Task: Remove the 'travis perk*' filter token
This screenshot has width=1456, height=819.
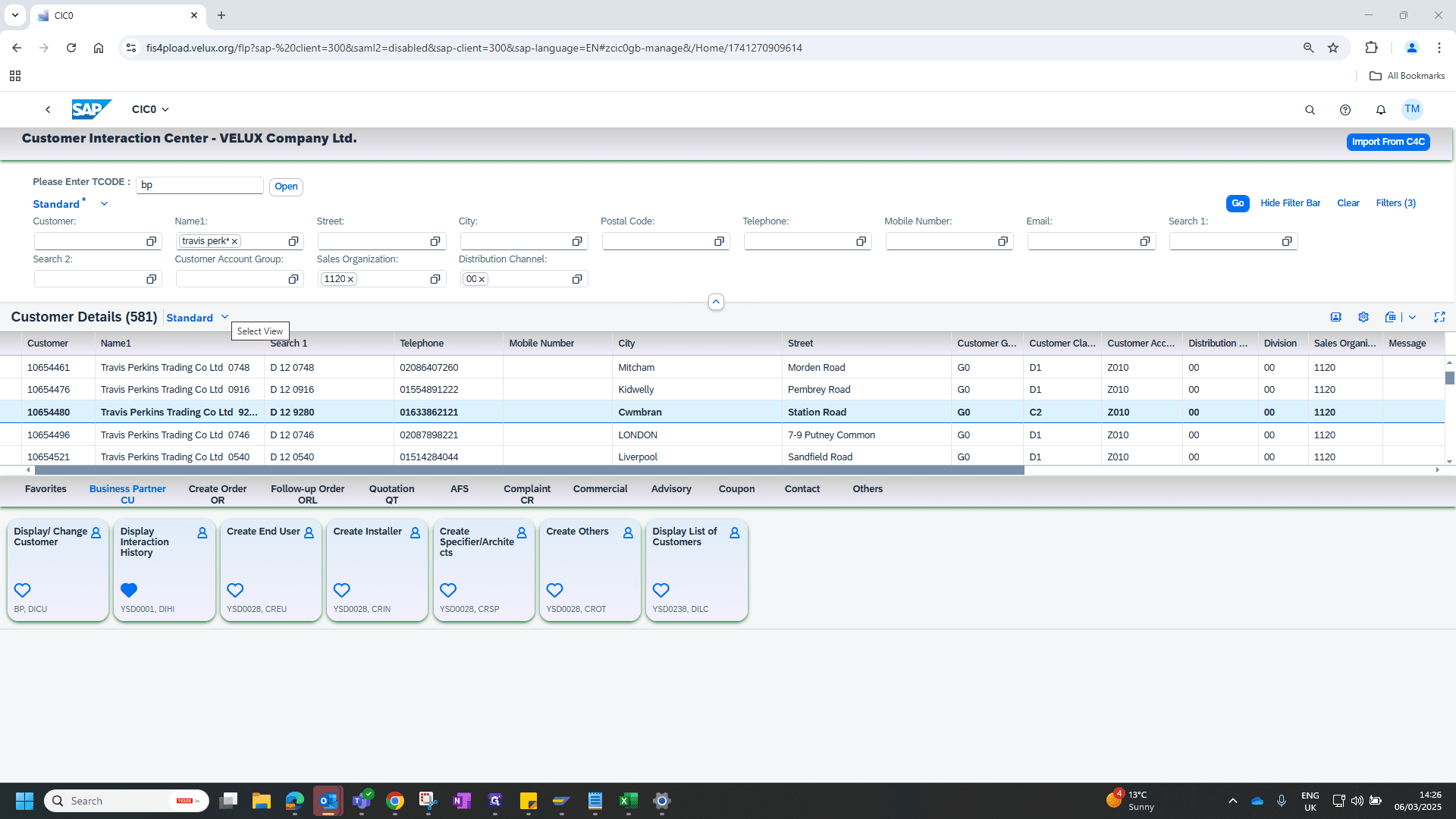Action: [x=235, y=241]
